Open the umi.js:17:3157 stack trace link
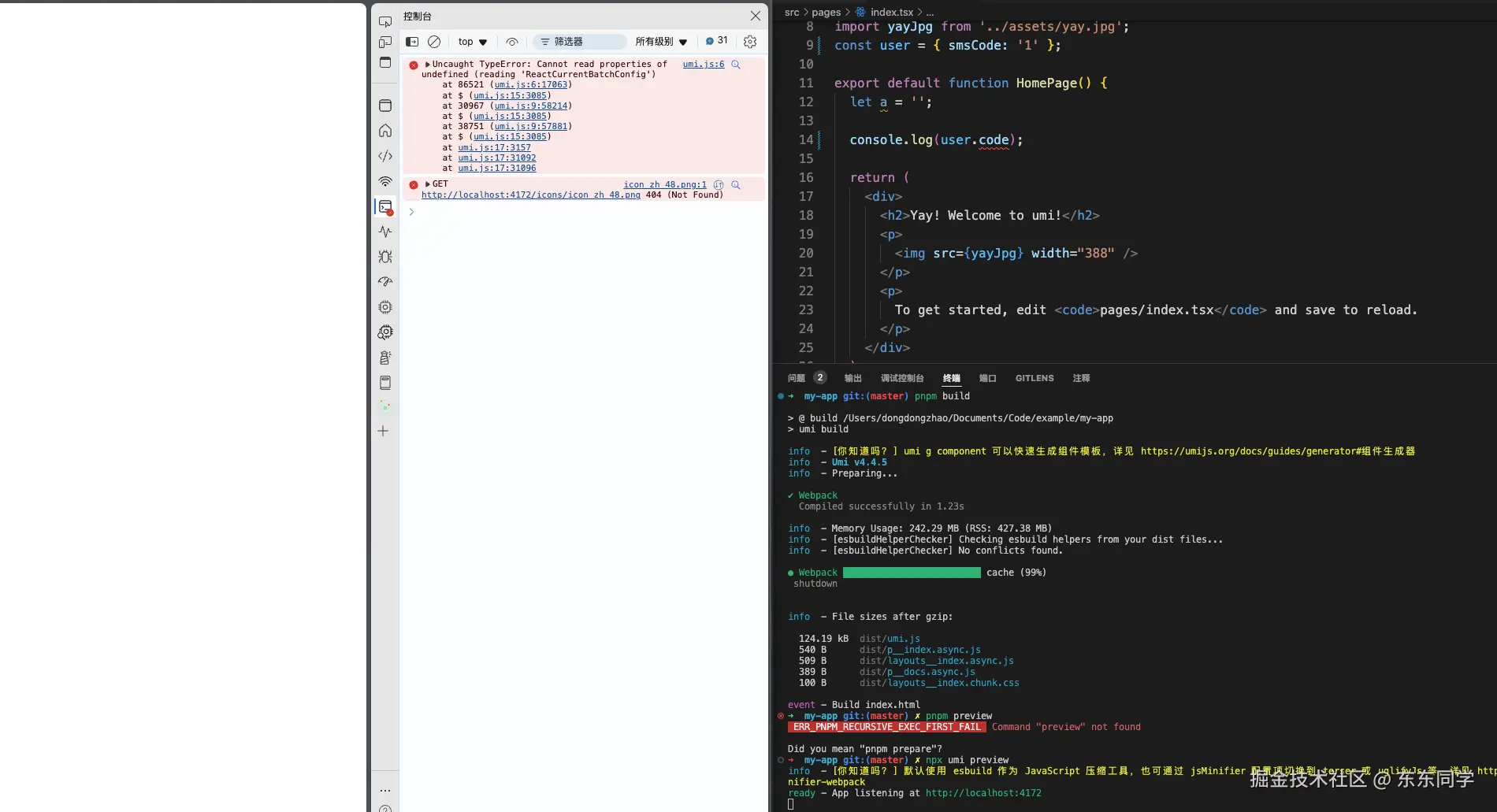The height and width of the screenshot is (812, 1497). point(494,147)
